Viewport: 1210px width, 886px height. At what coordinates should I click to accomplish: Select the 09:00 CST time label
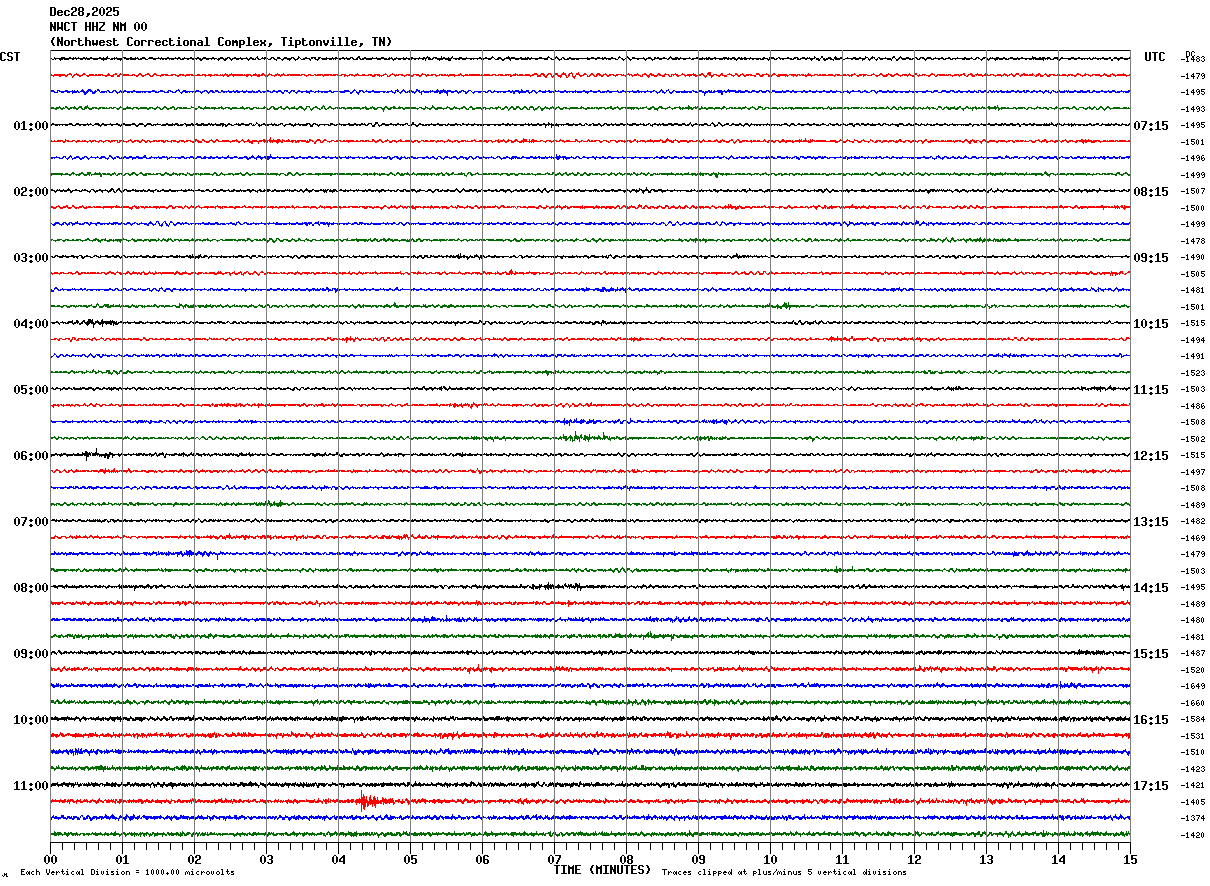pyautogui.click(x=31, y=654)
